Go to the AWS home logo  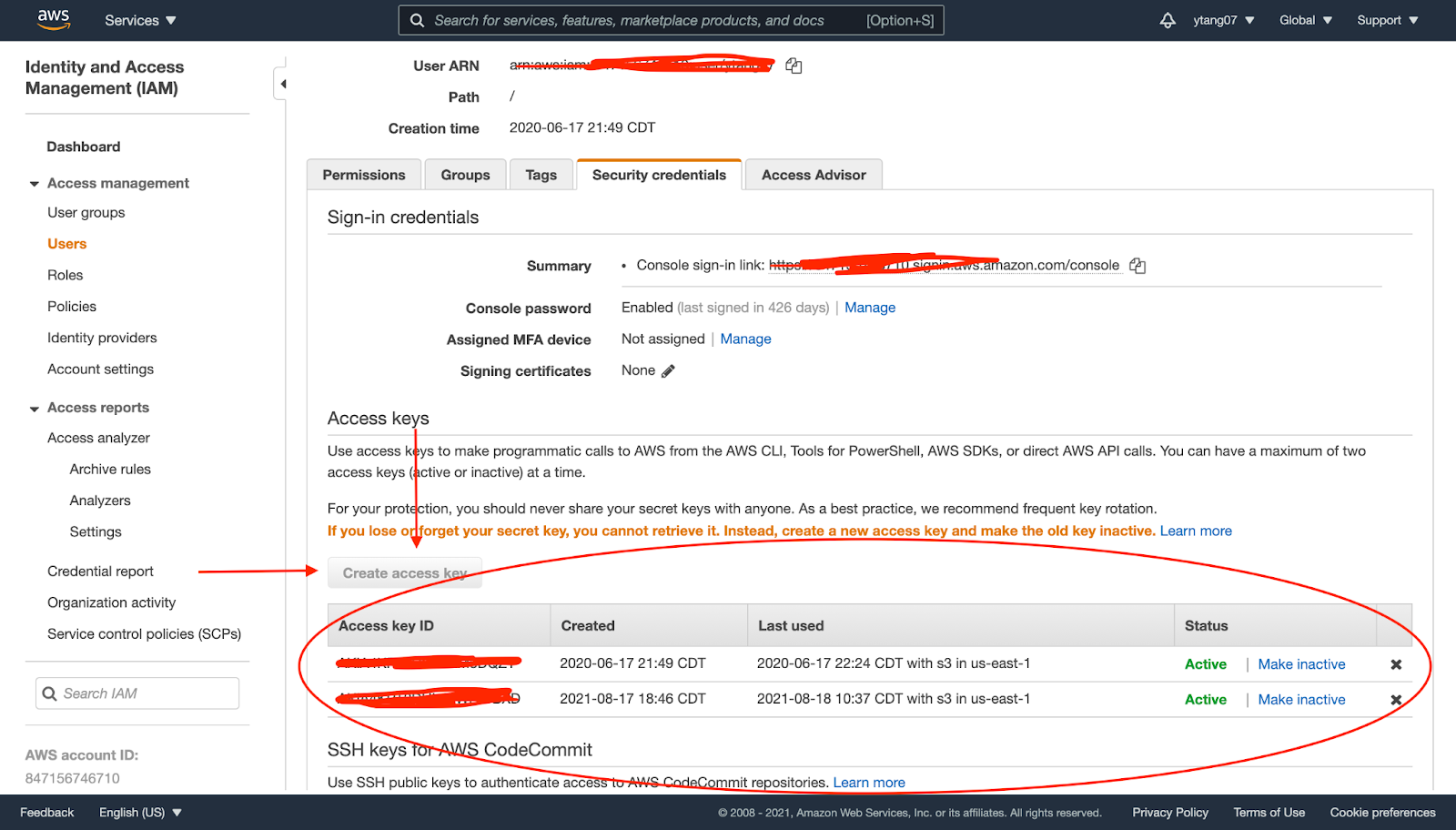pyautogui.click(x=54, y=20)
